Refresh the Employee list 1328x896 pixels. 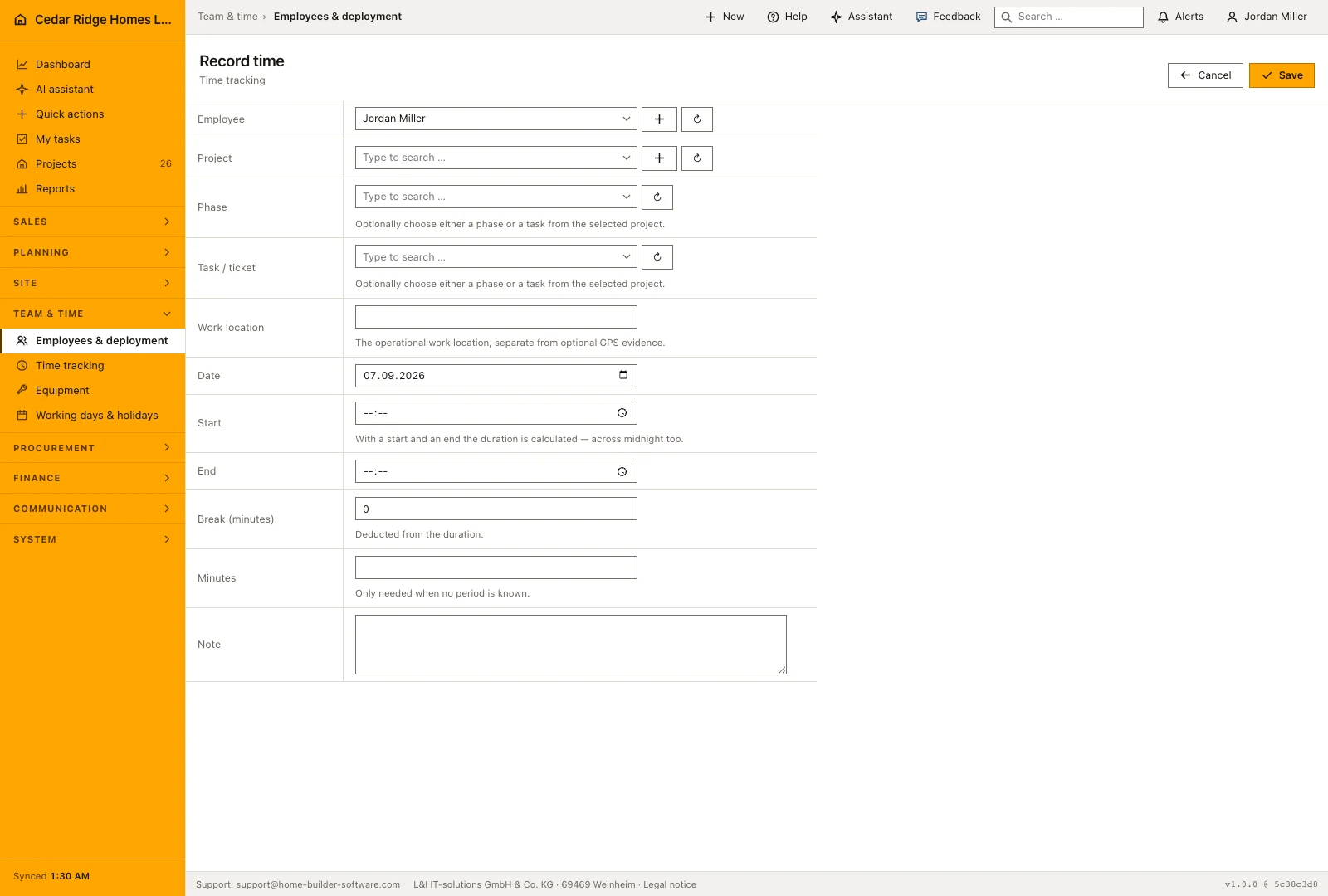[x=697, y=119]
